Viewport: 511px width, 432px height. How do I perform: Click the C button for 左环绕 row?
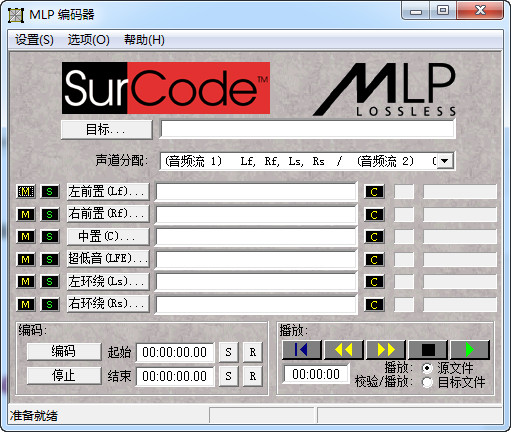pos(374,282)
